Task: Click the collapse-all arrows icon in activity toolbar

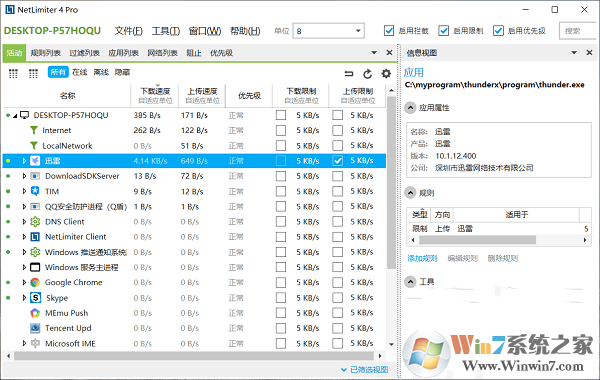Action: click(x=349, y=73)
